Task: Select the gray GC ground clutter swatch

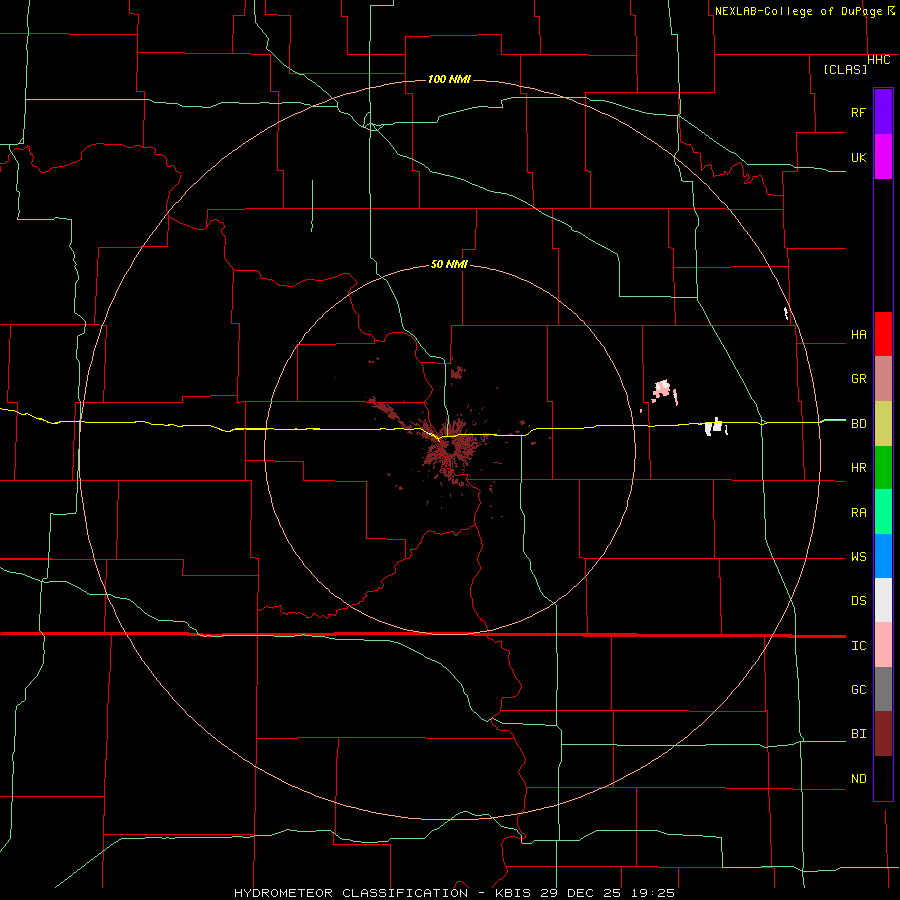Action: [883, 689]
